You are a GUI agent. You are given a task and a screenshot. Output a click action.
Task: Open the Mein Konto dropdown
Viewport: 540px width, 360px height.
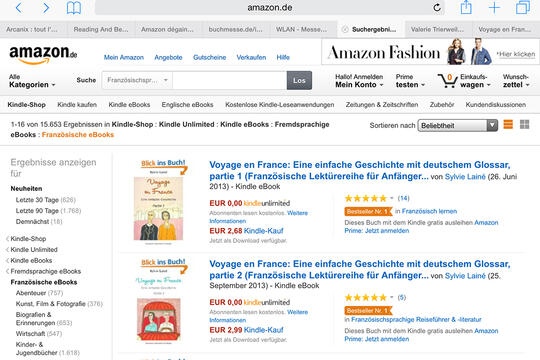tap(359, 81)
